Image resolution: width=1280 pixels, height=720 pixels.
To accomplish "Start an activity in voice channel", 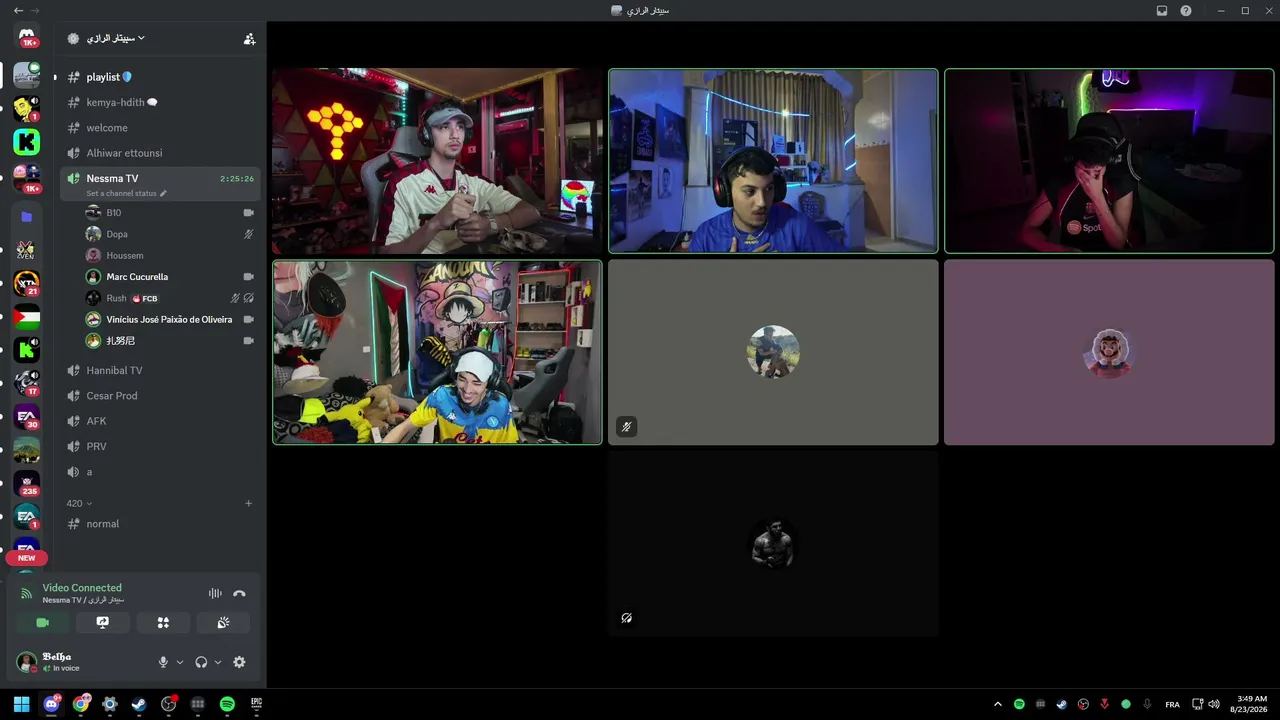I will (163, 622).
